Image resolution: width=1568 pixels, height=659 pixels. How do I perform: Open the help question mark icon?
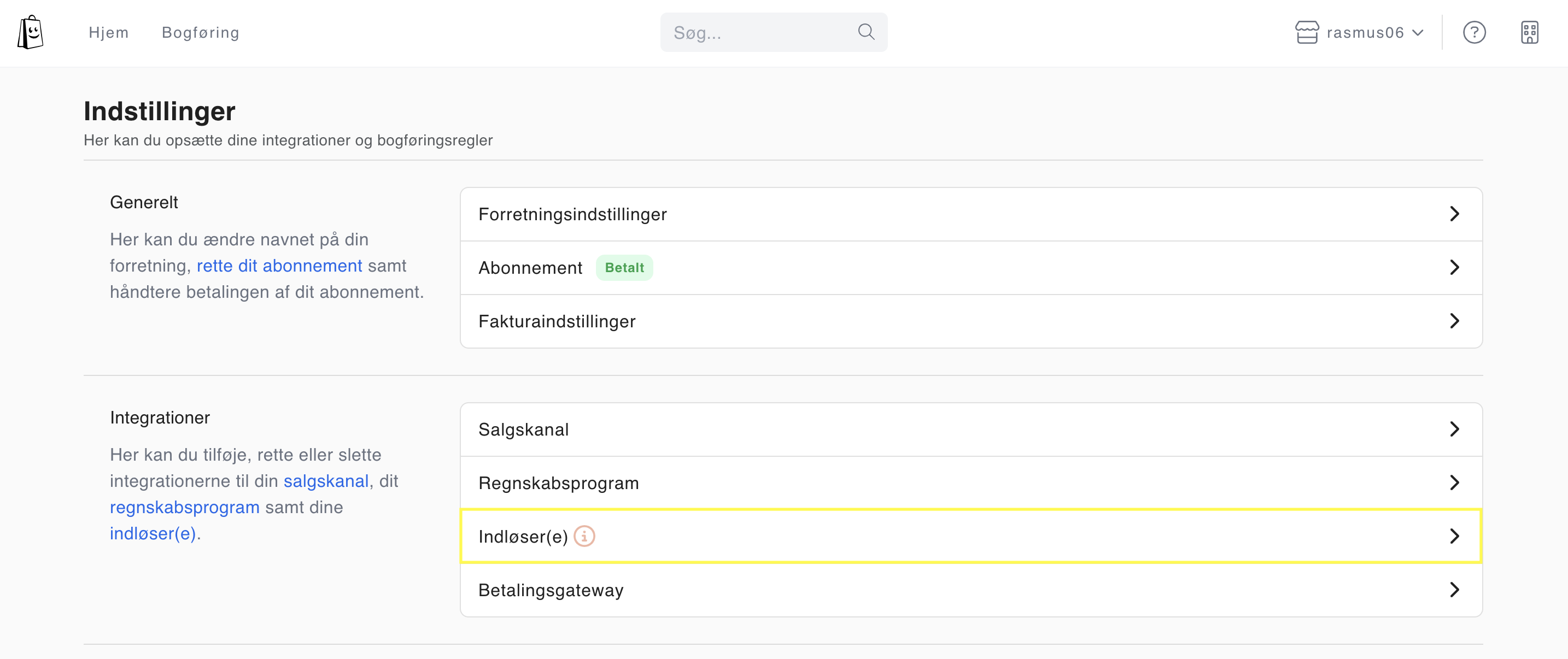pyautogui.click(x=1473, y=32)
